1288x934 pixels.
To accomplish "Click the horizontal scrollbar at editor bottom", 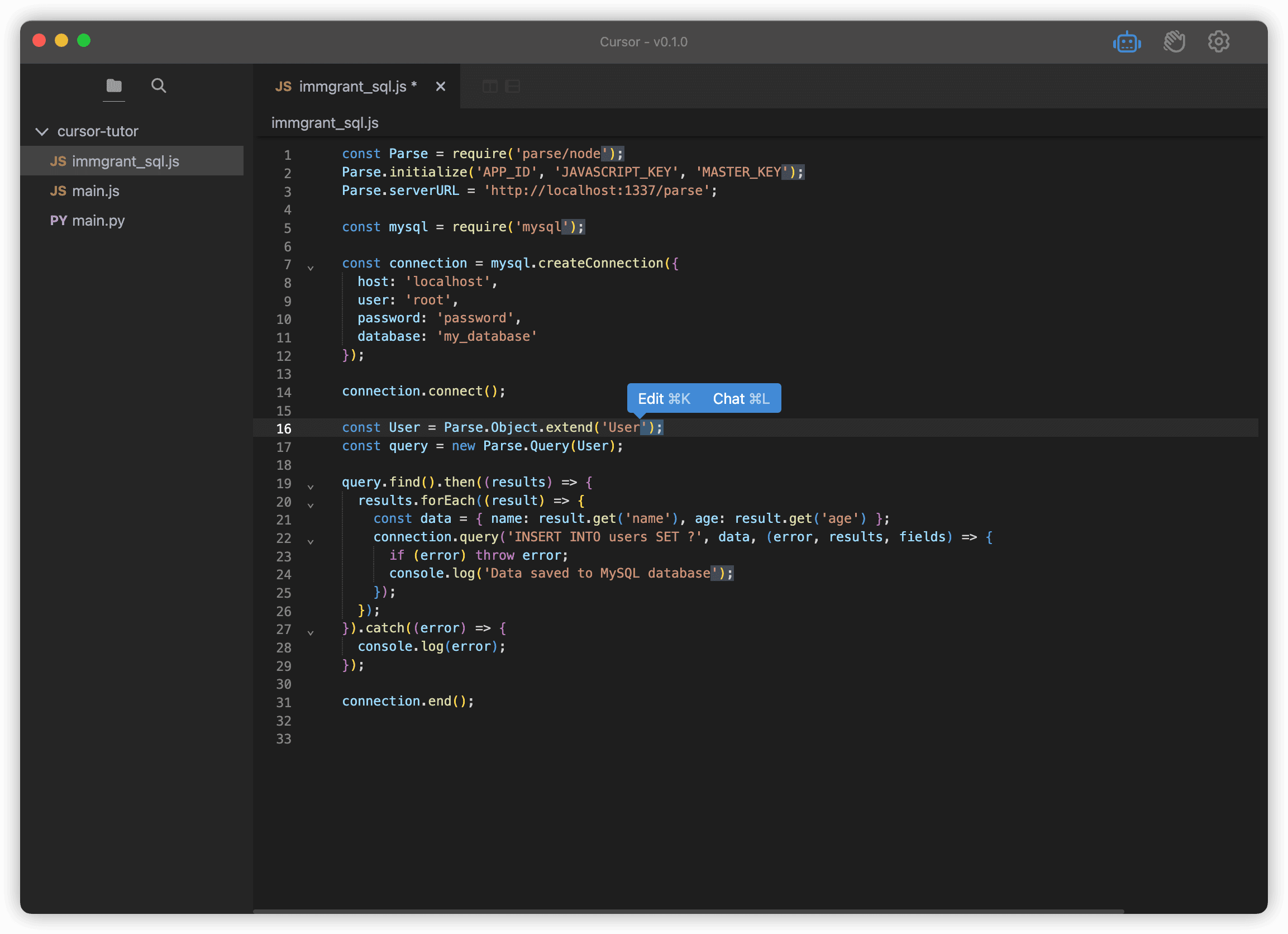I will [688, 911].
